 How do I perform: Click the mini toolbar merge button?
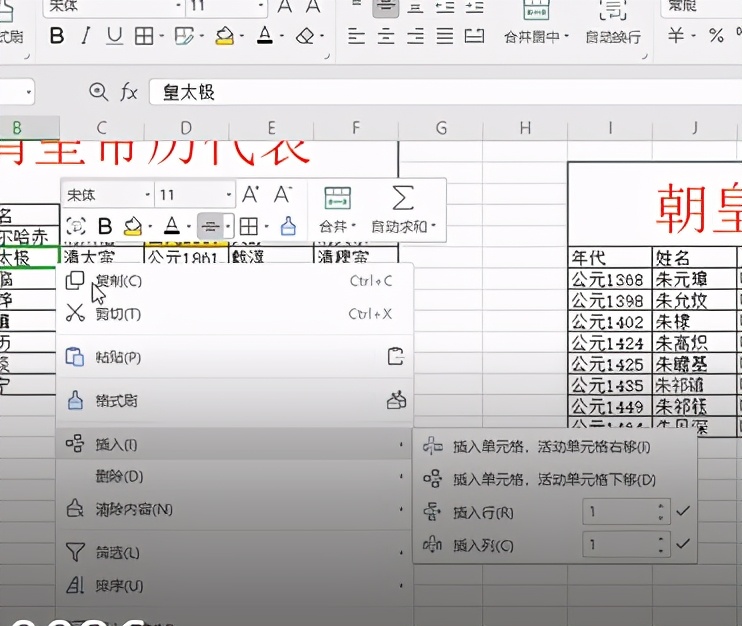[337, 210]
